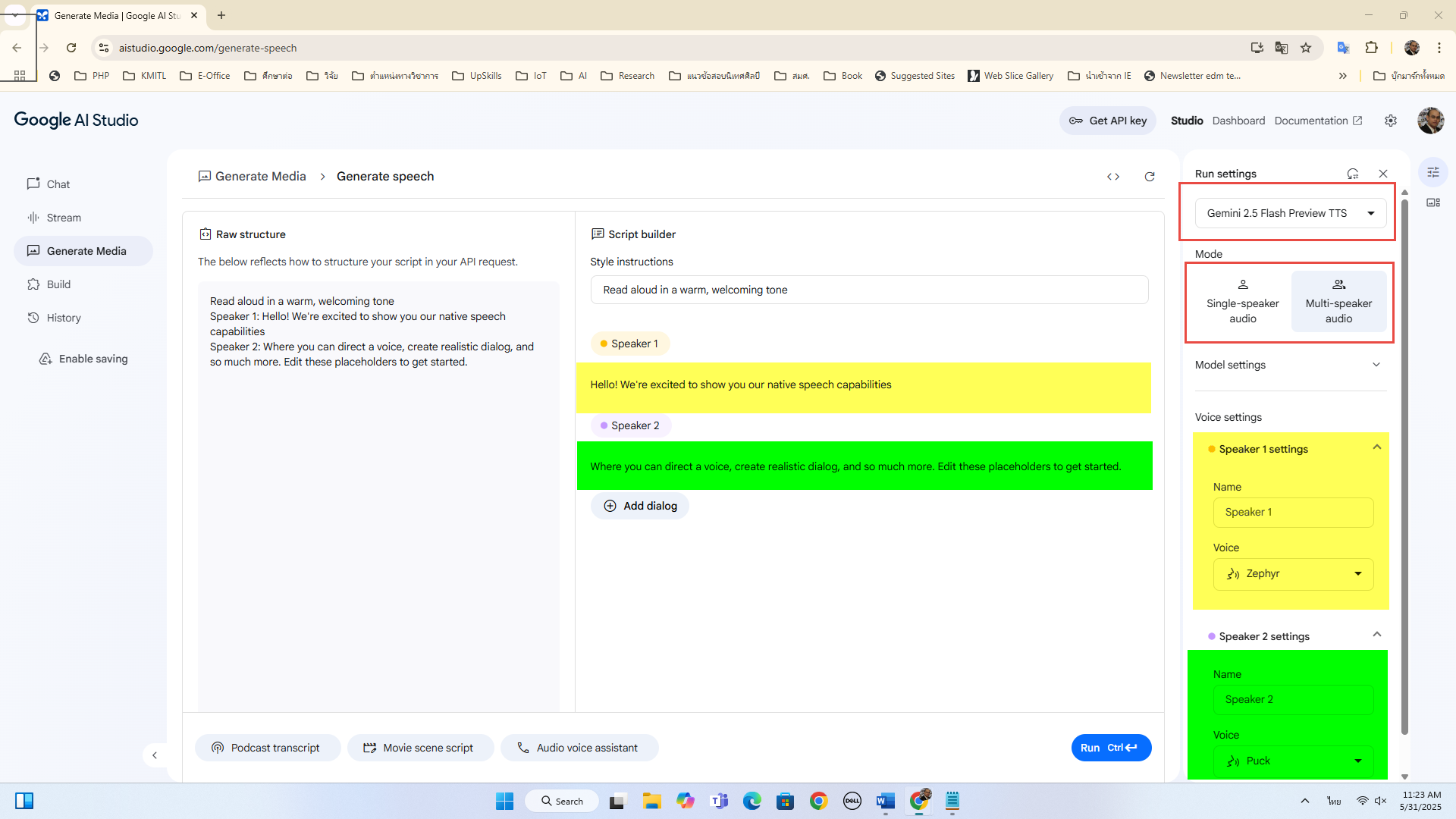The image size is (1456, 819).
Task: Open the browser extensions puzzle icon
Action: point(1371,48)
